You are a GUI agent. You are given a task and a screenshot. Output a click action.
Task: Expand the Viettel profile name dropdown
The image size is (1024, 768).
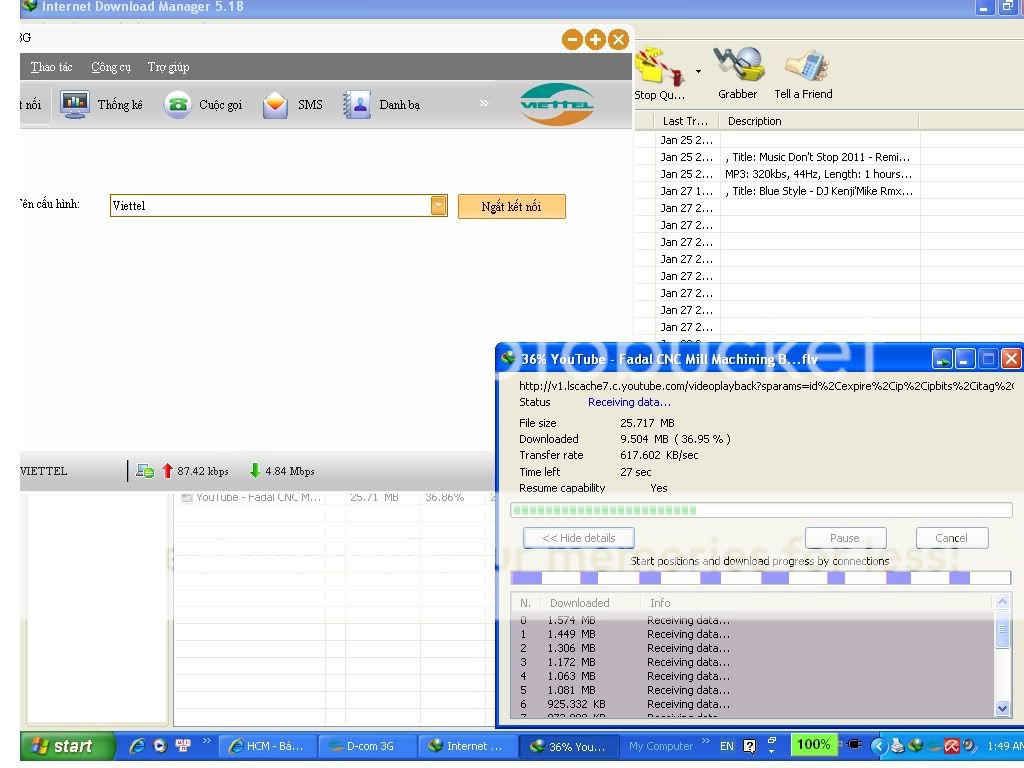438,206
